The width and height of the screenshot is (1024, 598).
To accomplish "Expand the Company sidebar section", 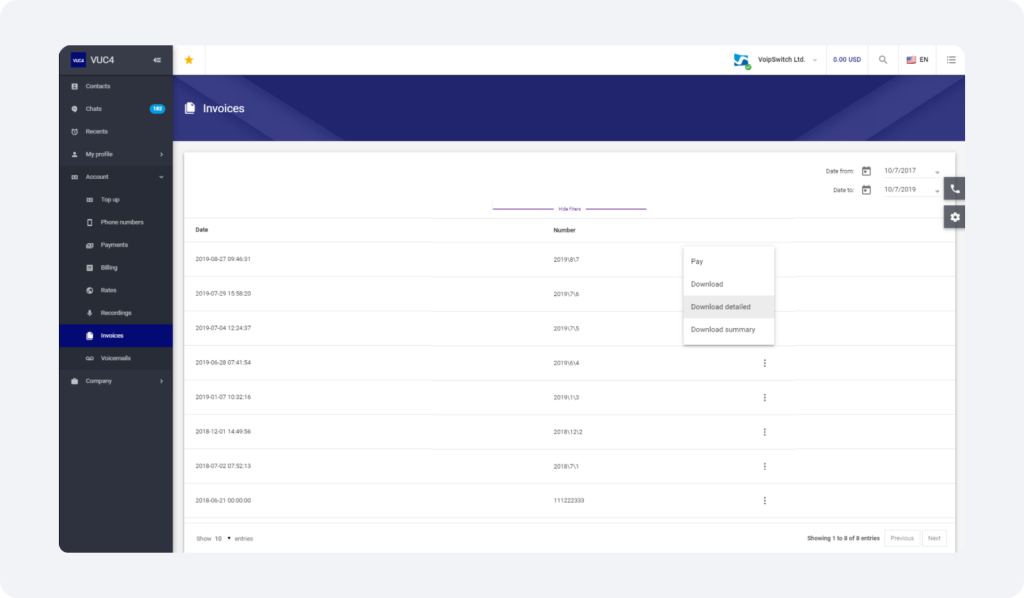I will [116, 381].
